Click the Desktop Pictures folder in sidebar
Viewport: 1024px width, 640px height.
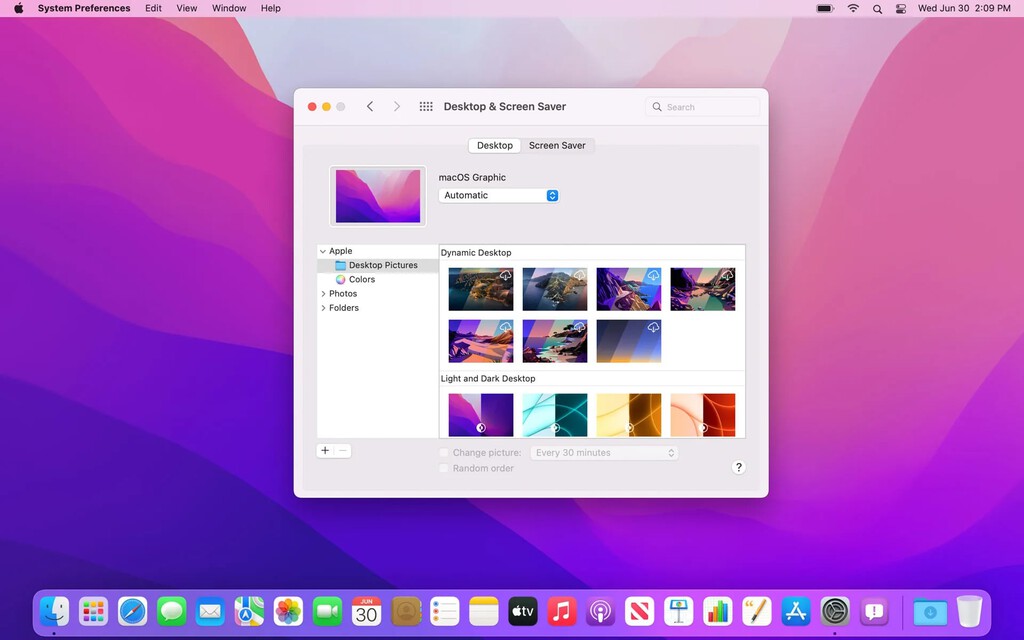point(383,265)
